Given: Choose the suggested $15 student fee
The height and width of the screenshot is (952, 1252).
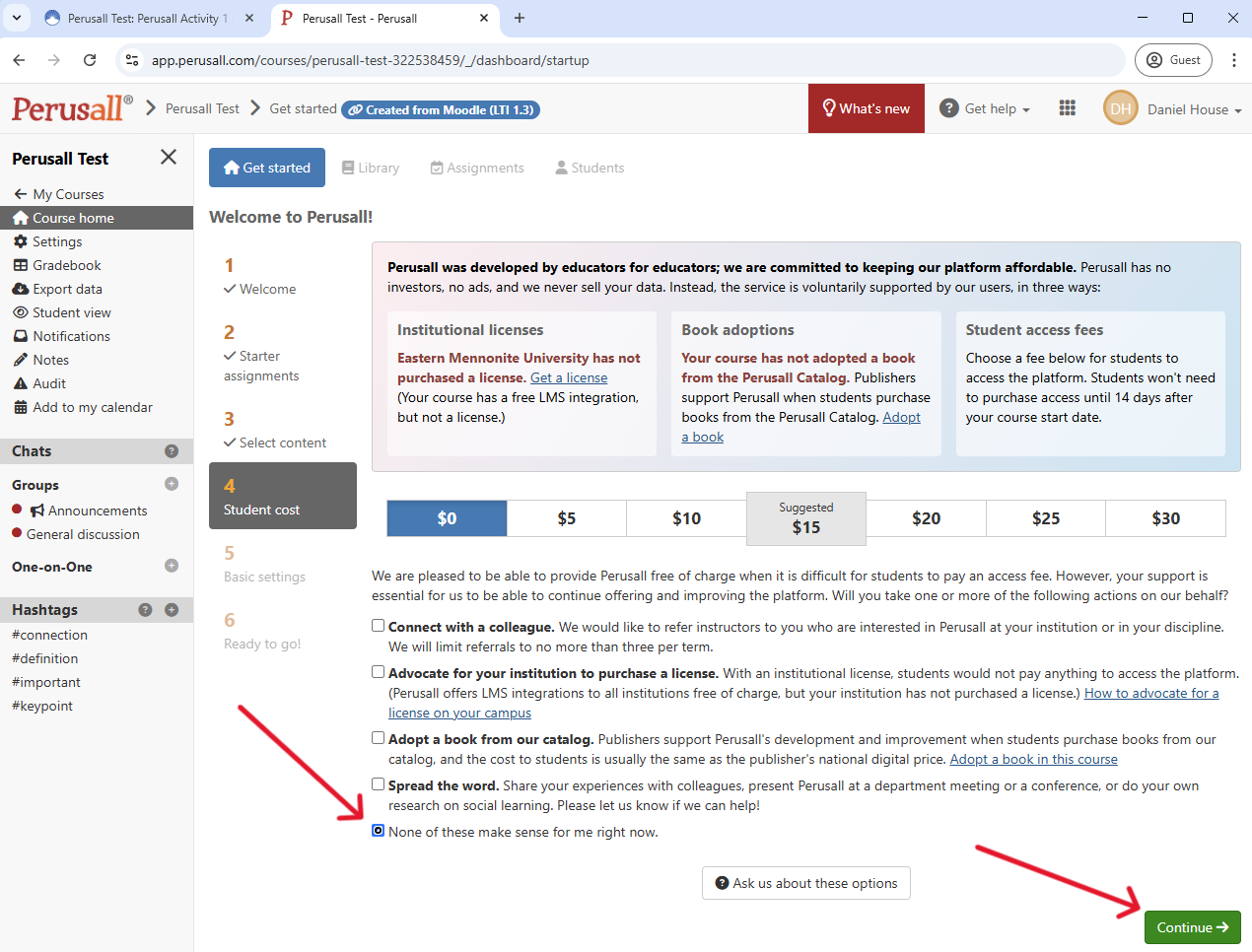Looking at the screenshot, I should coord(805,518).
